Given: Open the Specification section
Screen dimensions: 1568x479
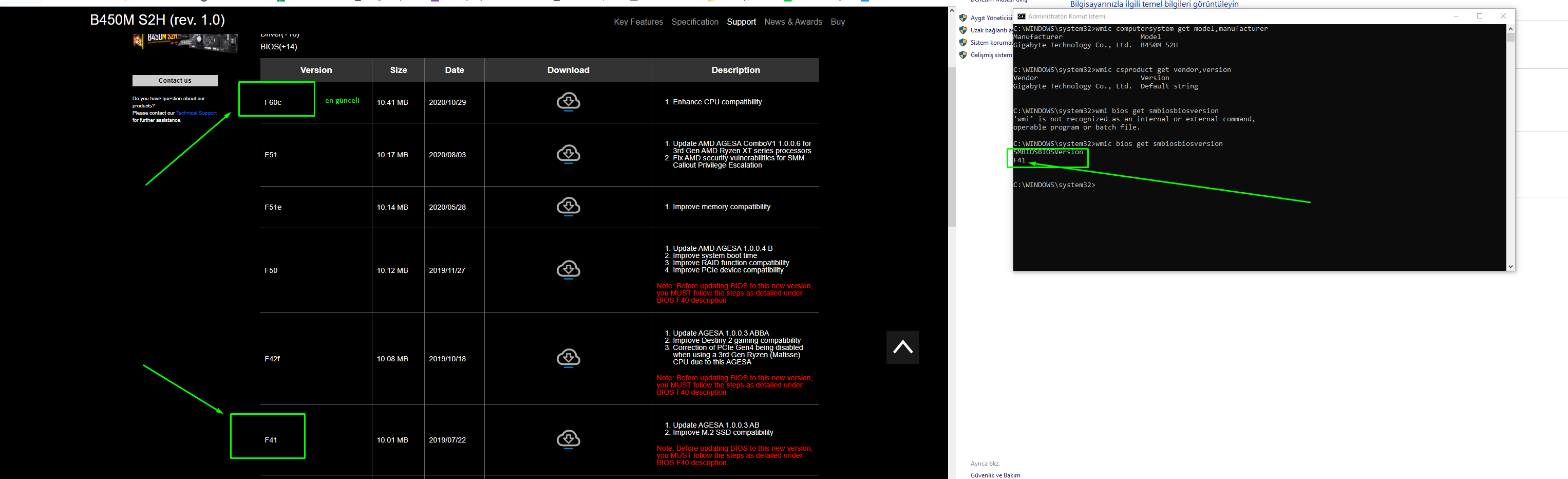Looking at the screenshot, I should [x=694, y=22].
